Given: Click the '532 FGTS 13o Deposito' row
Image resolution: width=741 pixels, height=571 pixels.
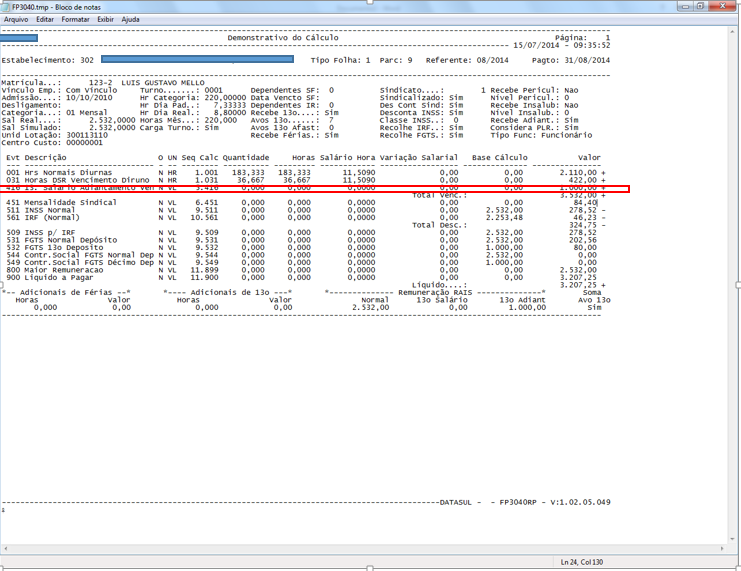Looking at the screenshot, I should tap(302, 247).
